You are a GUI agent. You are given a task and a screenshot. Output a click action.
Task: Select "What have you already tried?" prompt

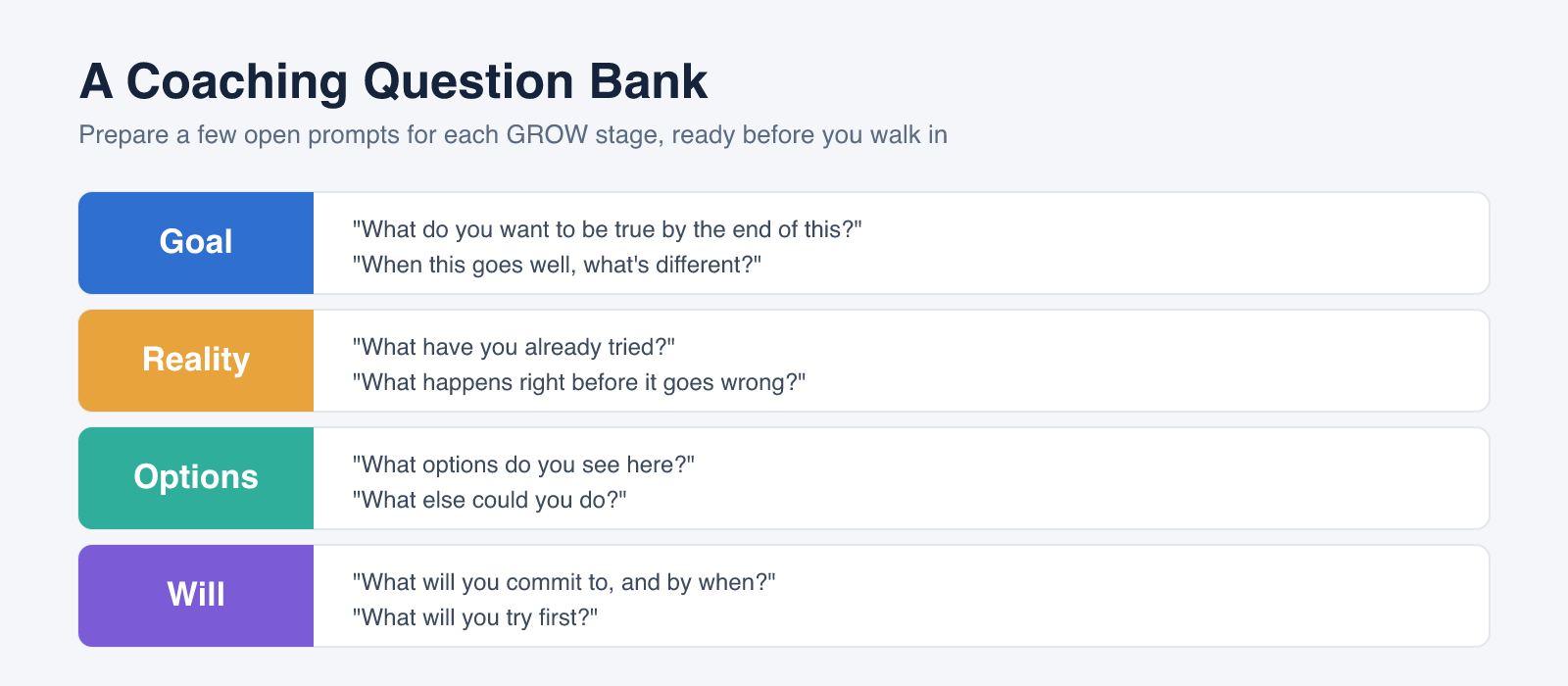click(x=514, y=347)
